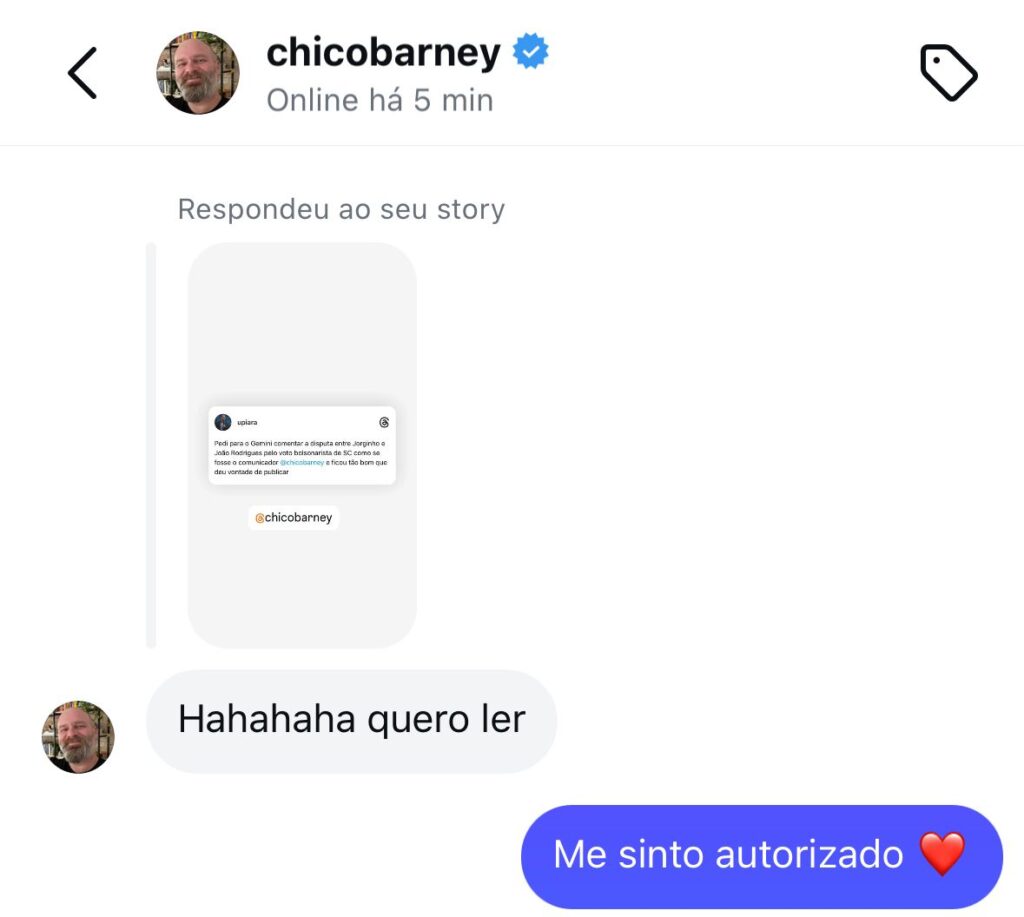Tap the upiara username on the card
1024x917 pixels.
point(247,423)
